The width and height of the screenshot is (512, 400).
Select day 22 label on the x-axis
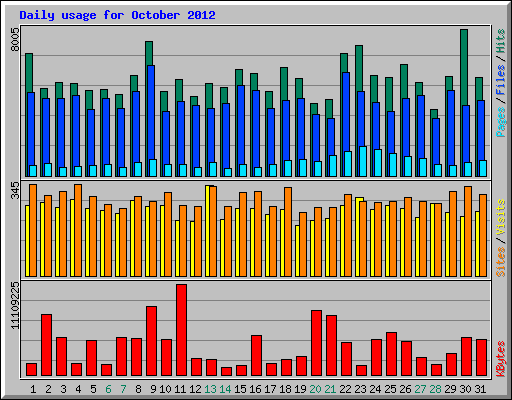coord(345,389)
